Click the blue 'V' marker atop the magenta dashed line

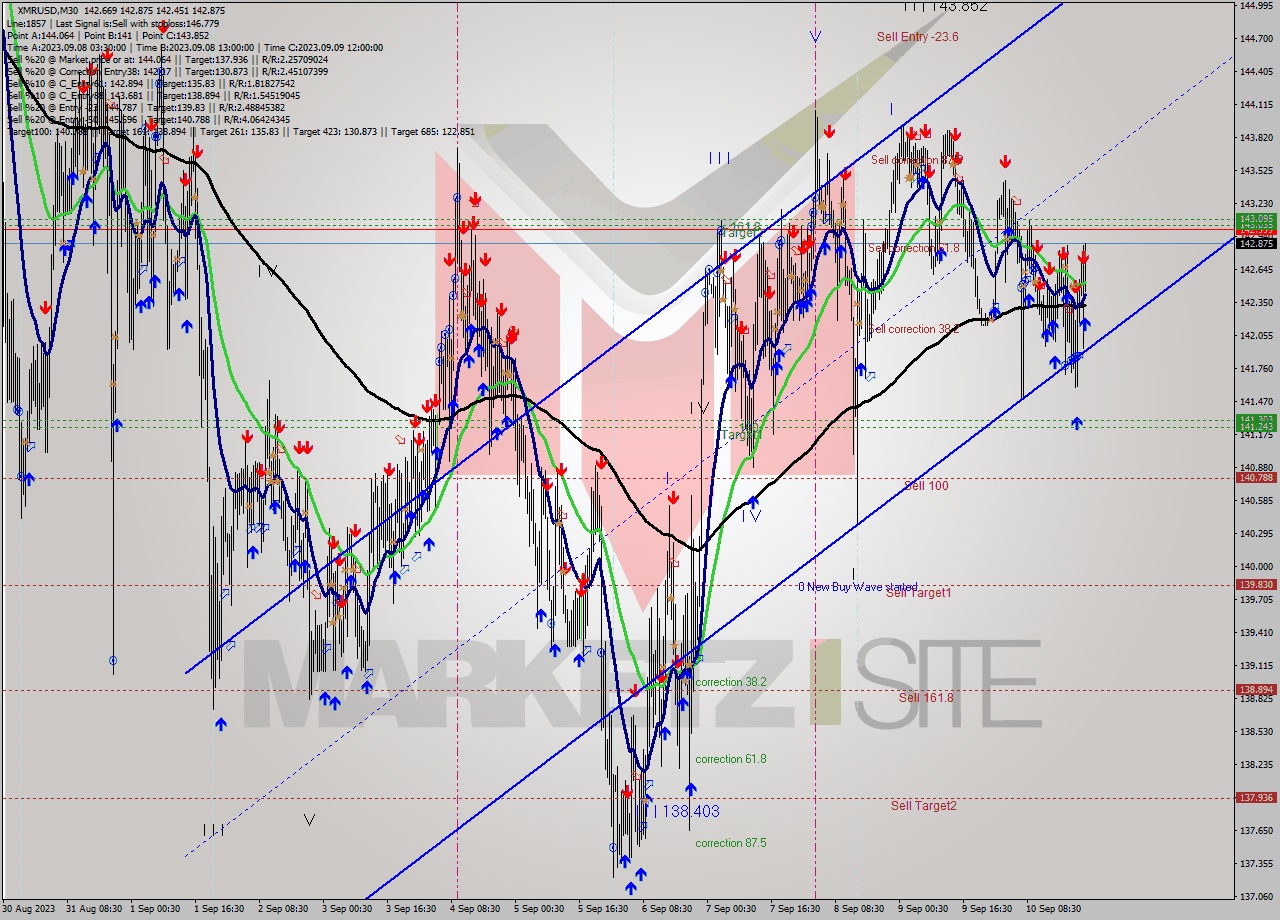tap(816, 37)
